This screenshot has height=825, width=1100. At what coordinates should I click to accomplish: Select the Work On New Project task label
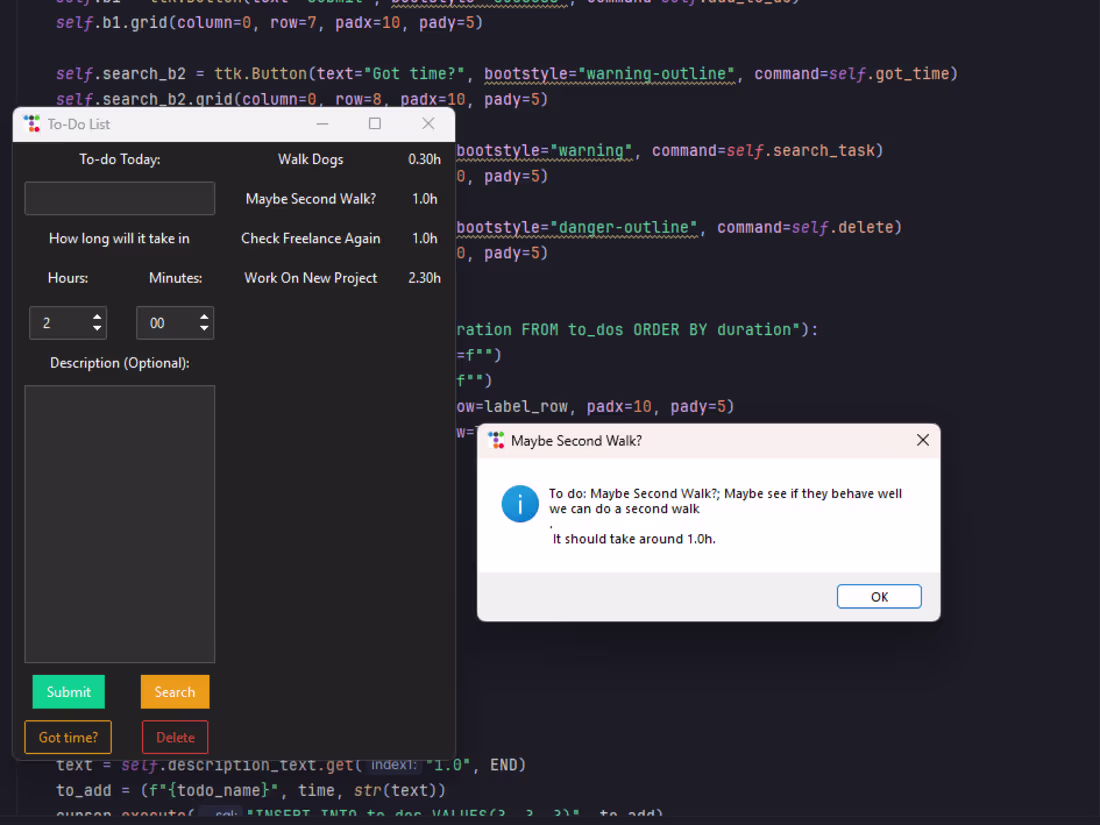pyautogui.click(x=311, y=278)
